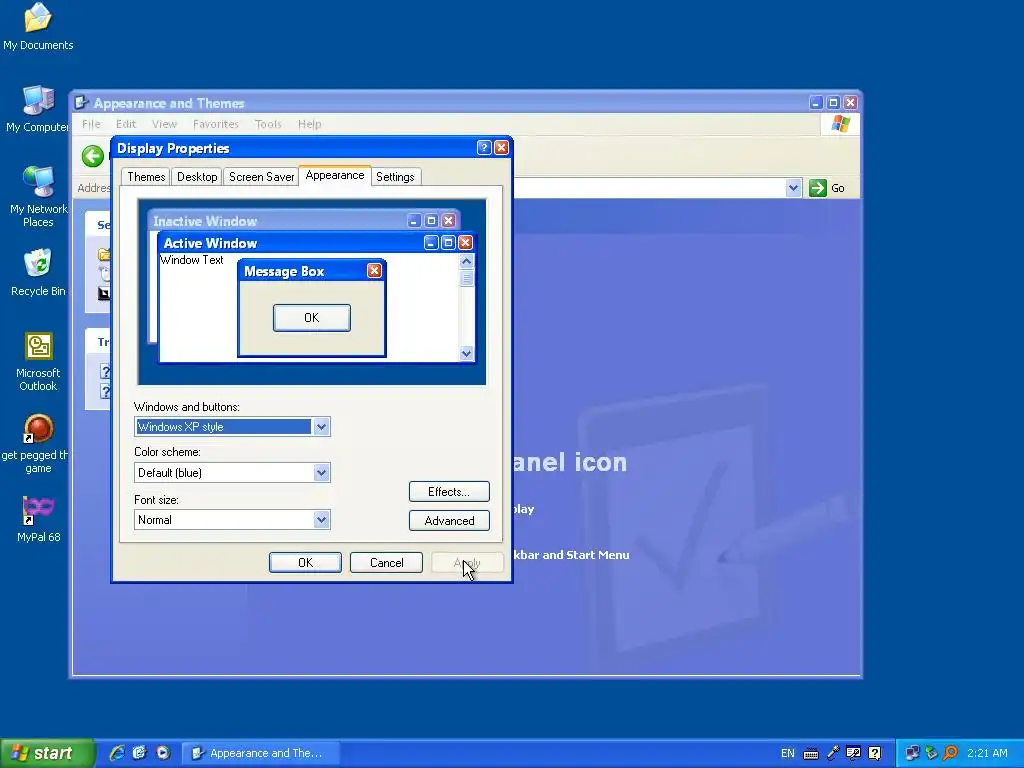This screenshot has width=1024, height=768.
Task: Open Help menu in Appearance and Themes
Action: click(310, 124)
